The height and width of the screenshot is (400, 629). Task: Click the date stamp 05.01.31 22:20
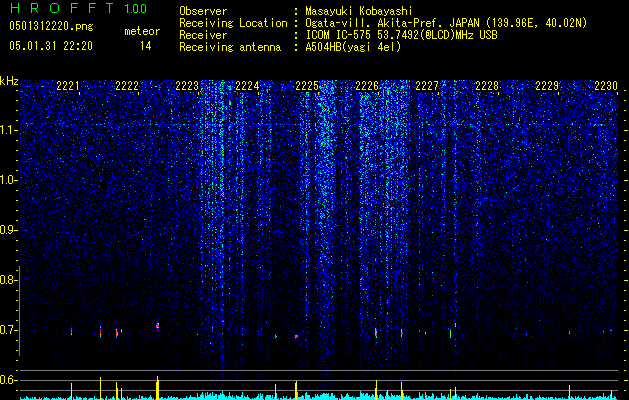coord(51,46)
